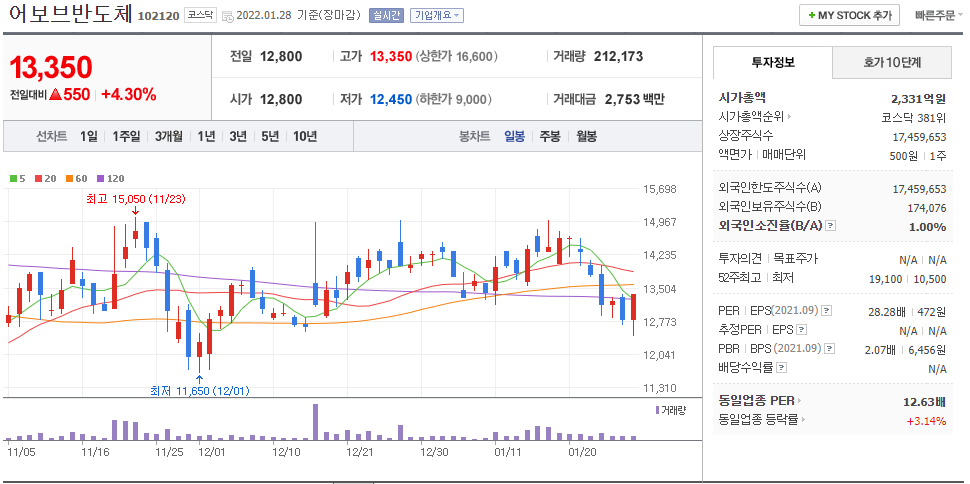Select 10년 line chart period

[x=305, y=136]
